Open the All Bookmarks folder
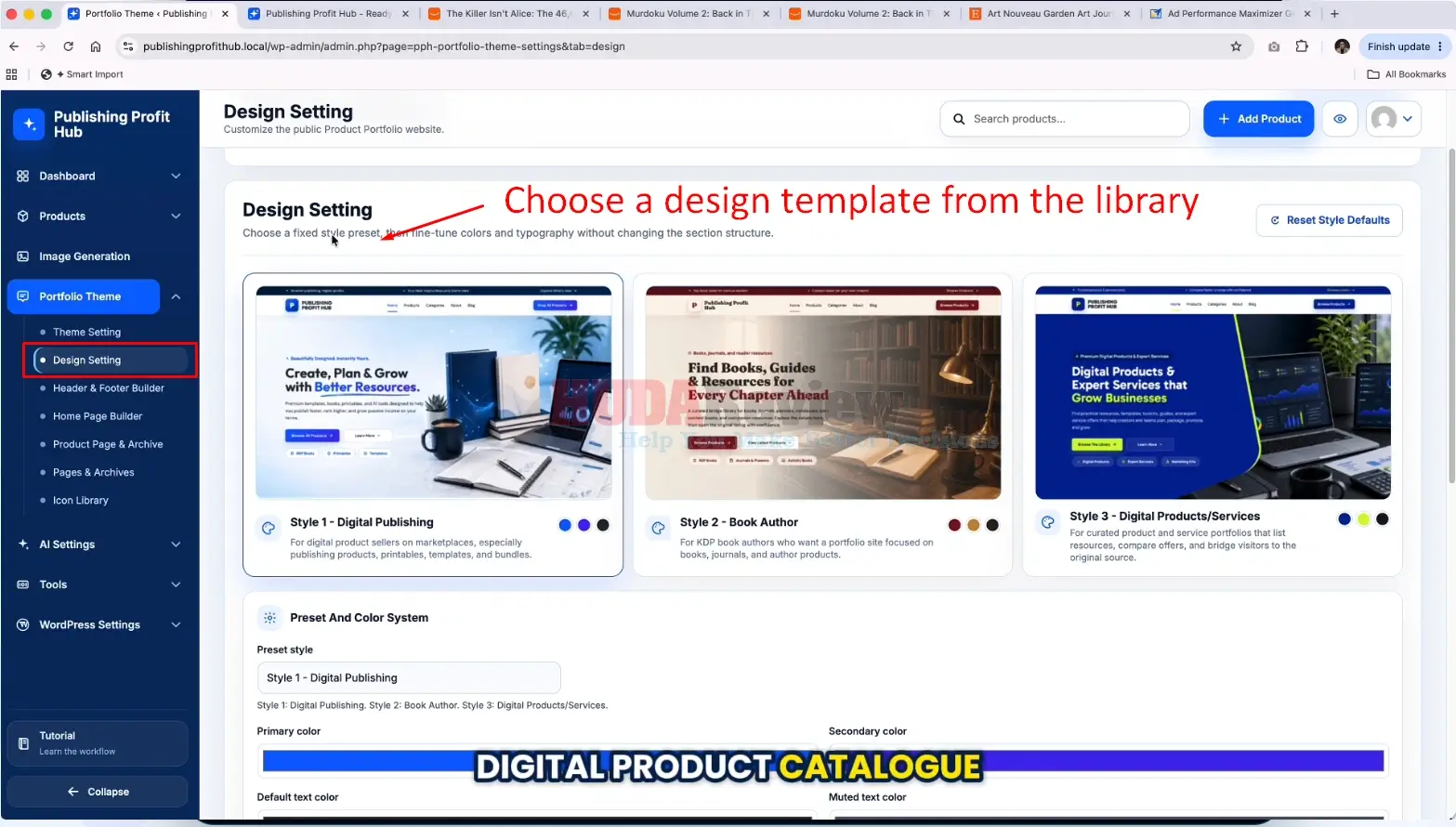This screenshot has height=827, width=1456. 1406,74
